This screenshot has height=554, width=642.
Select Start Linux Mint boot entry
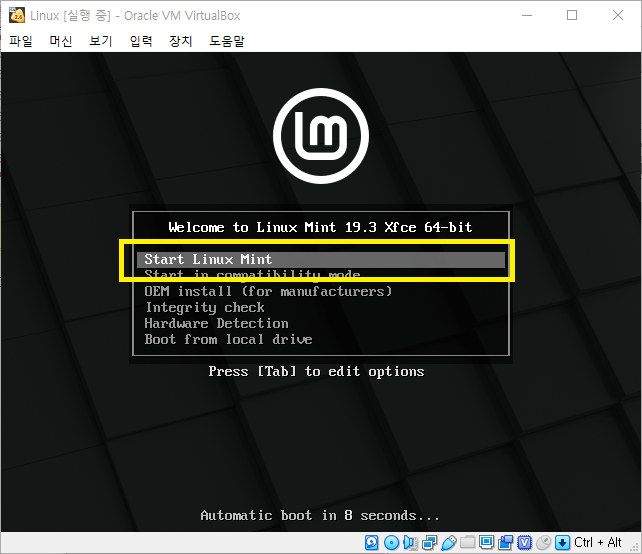[x=321, y=260]
